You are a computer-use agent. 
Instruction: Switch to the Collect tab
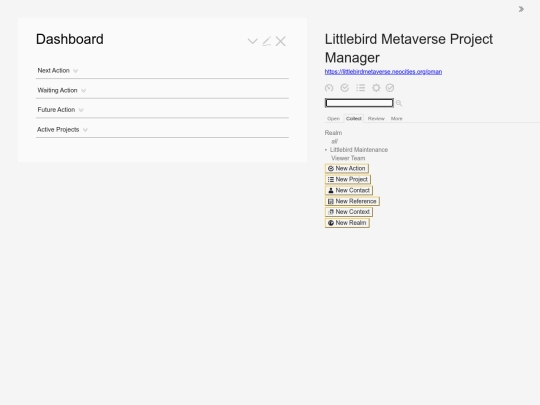coord(354,118)
